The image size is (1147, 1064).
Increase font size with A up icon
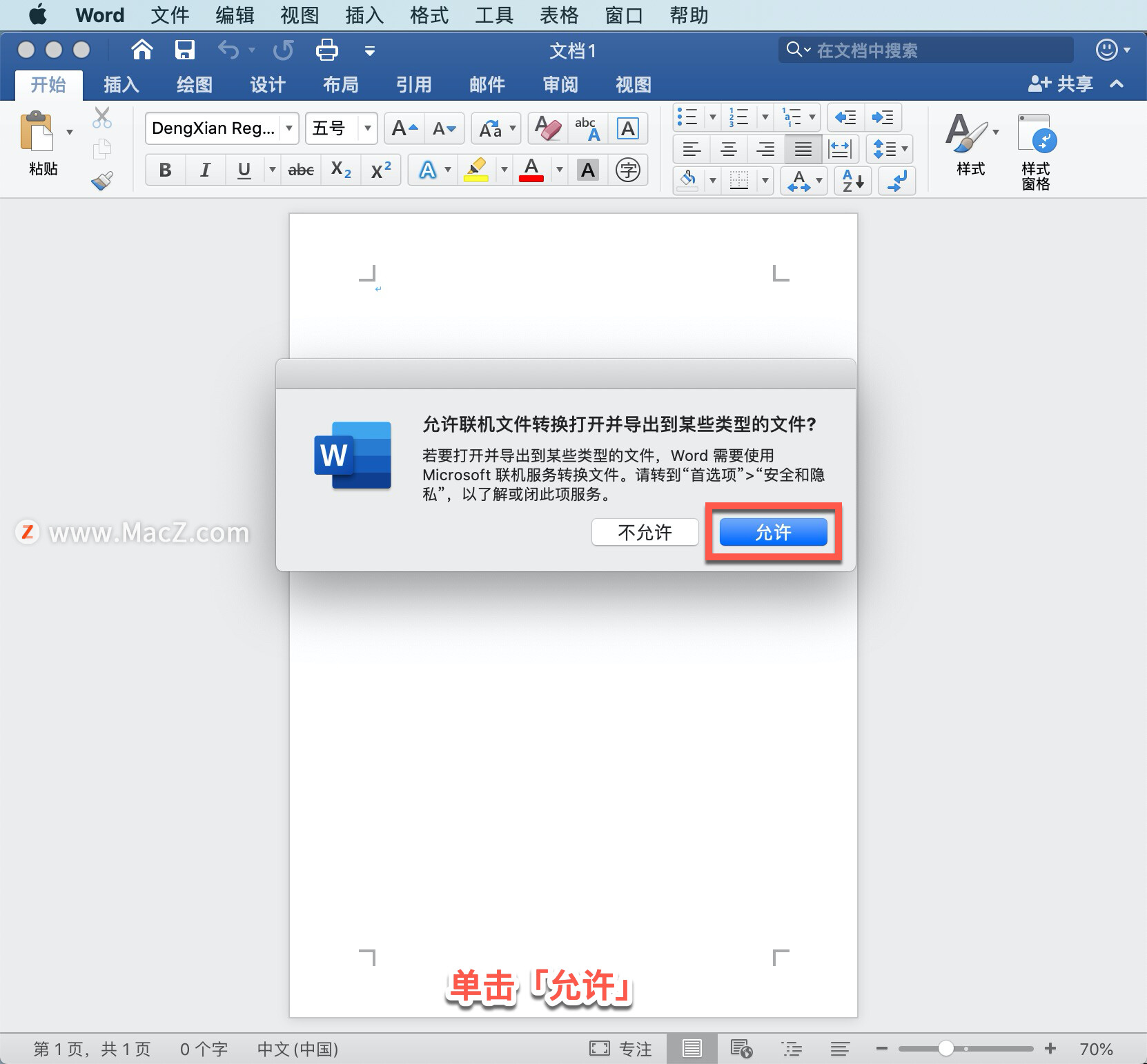click(404, 128)
